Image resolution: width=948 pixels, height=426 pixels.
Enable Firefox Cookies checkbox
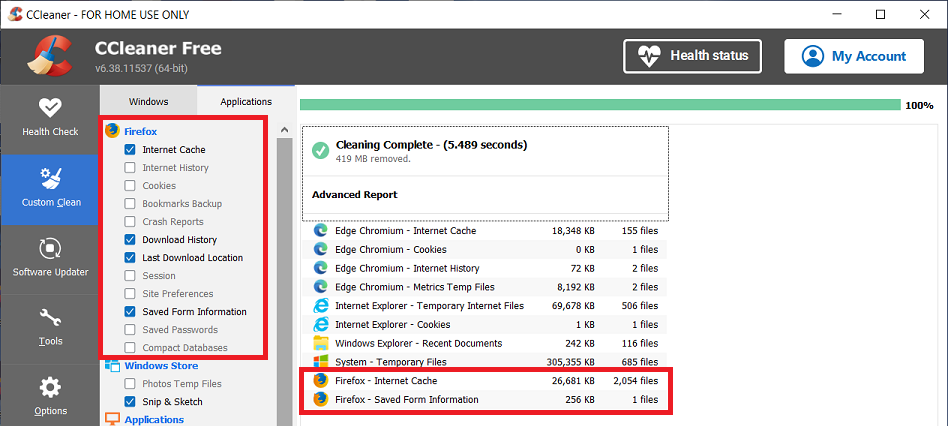(x=129, y=186)
